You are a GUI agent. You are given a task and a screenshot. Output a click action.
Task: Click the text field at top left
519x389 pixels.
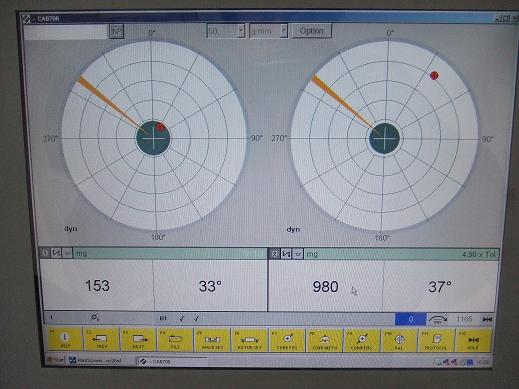point(66,32)
